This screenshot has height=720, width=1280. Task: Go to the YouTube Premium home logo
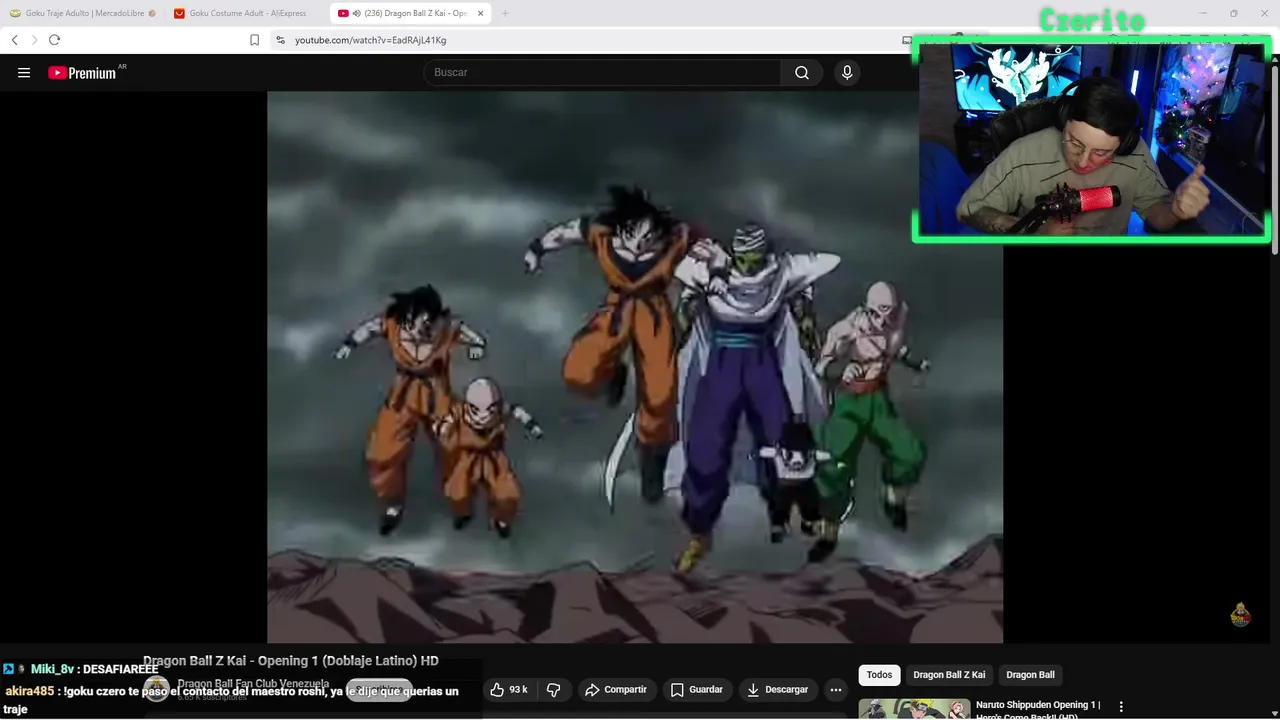click(x=85, y=73)
